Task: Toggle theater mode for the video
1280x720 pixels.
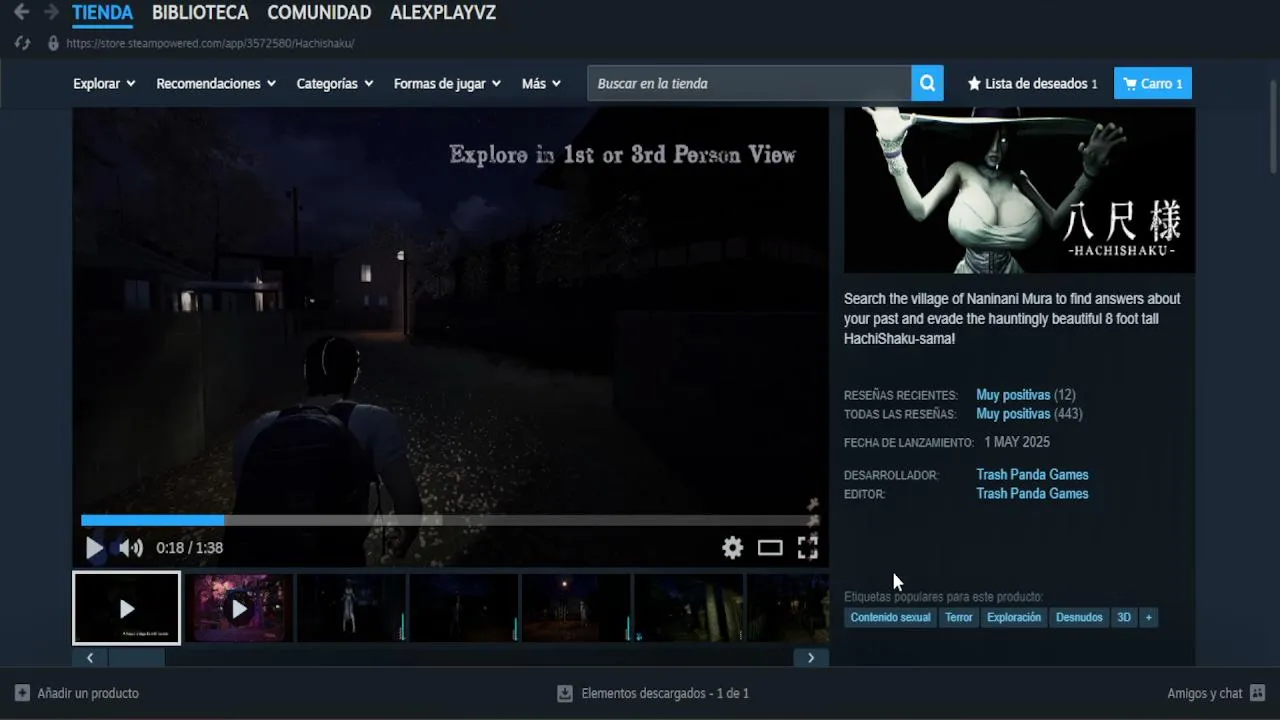Action: (x=770, y=548)
